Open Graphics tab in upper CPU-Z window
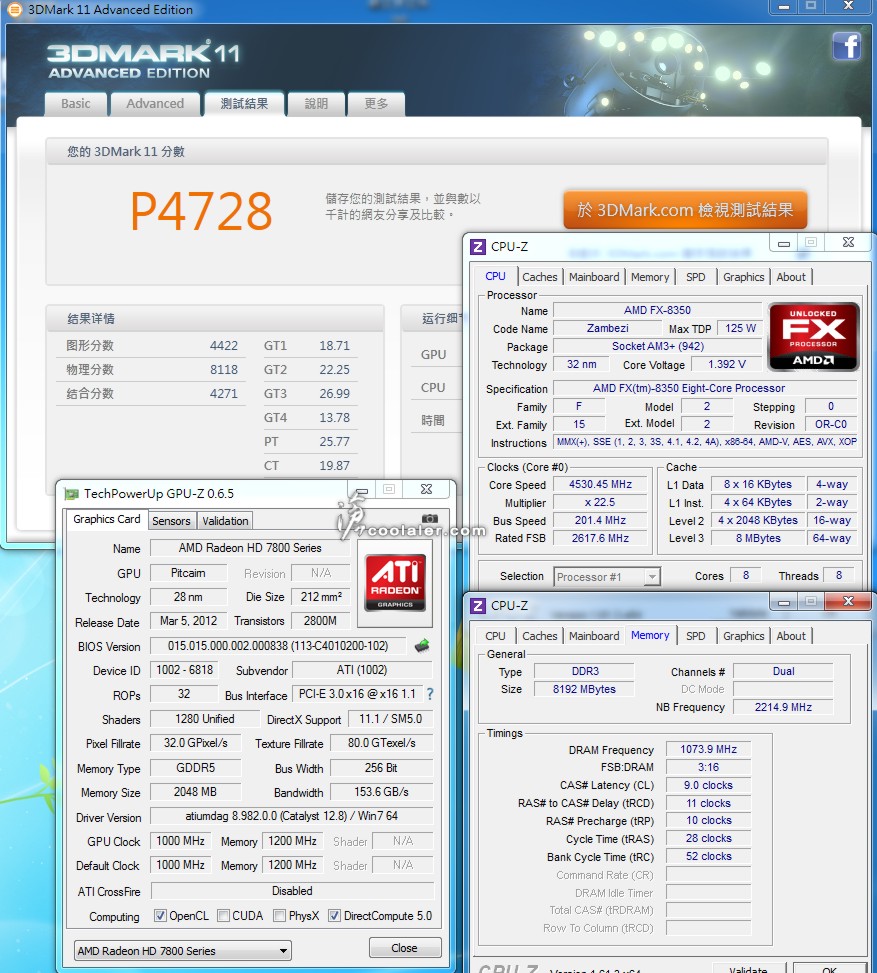This screenshot has height=973, width=877. click(x=744, y=277)
